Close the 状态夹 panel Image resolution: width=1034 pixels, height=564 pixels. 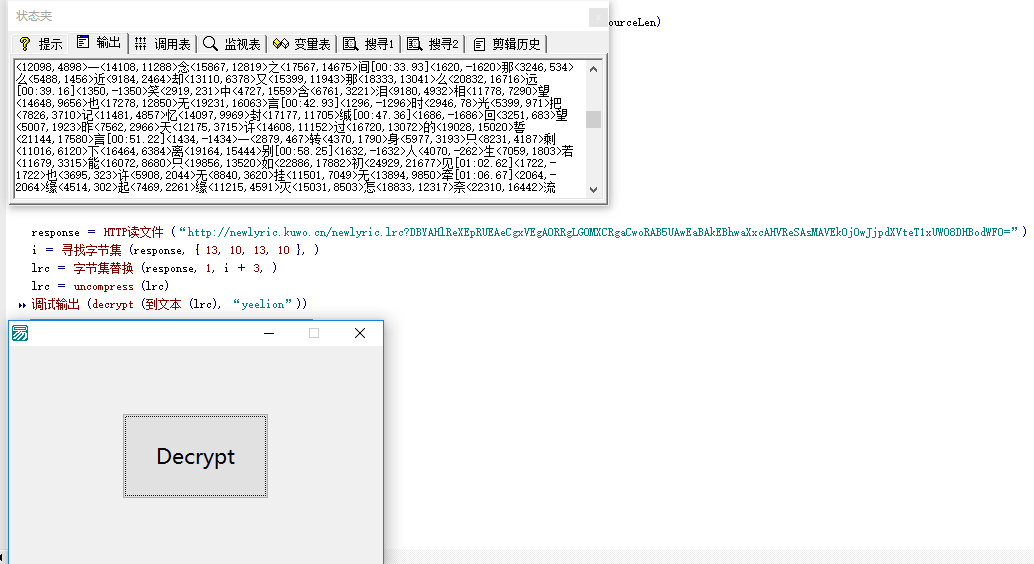[x=597, y=17]
